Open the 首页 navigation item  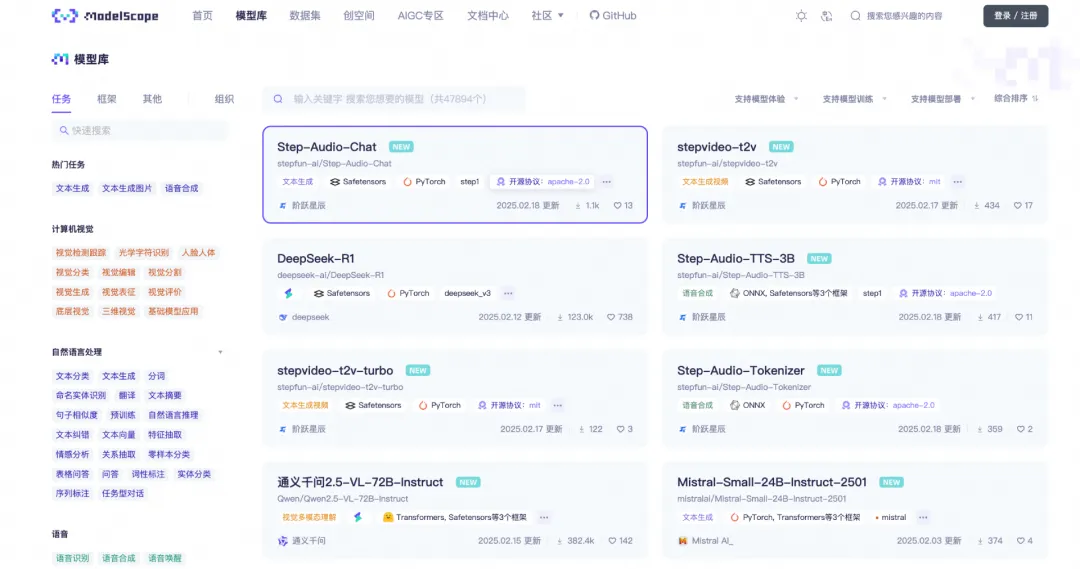[x=202, y=15]
